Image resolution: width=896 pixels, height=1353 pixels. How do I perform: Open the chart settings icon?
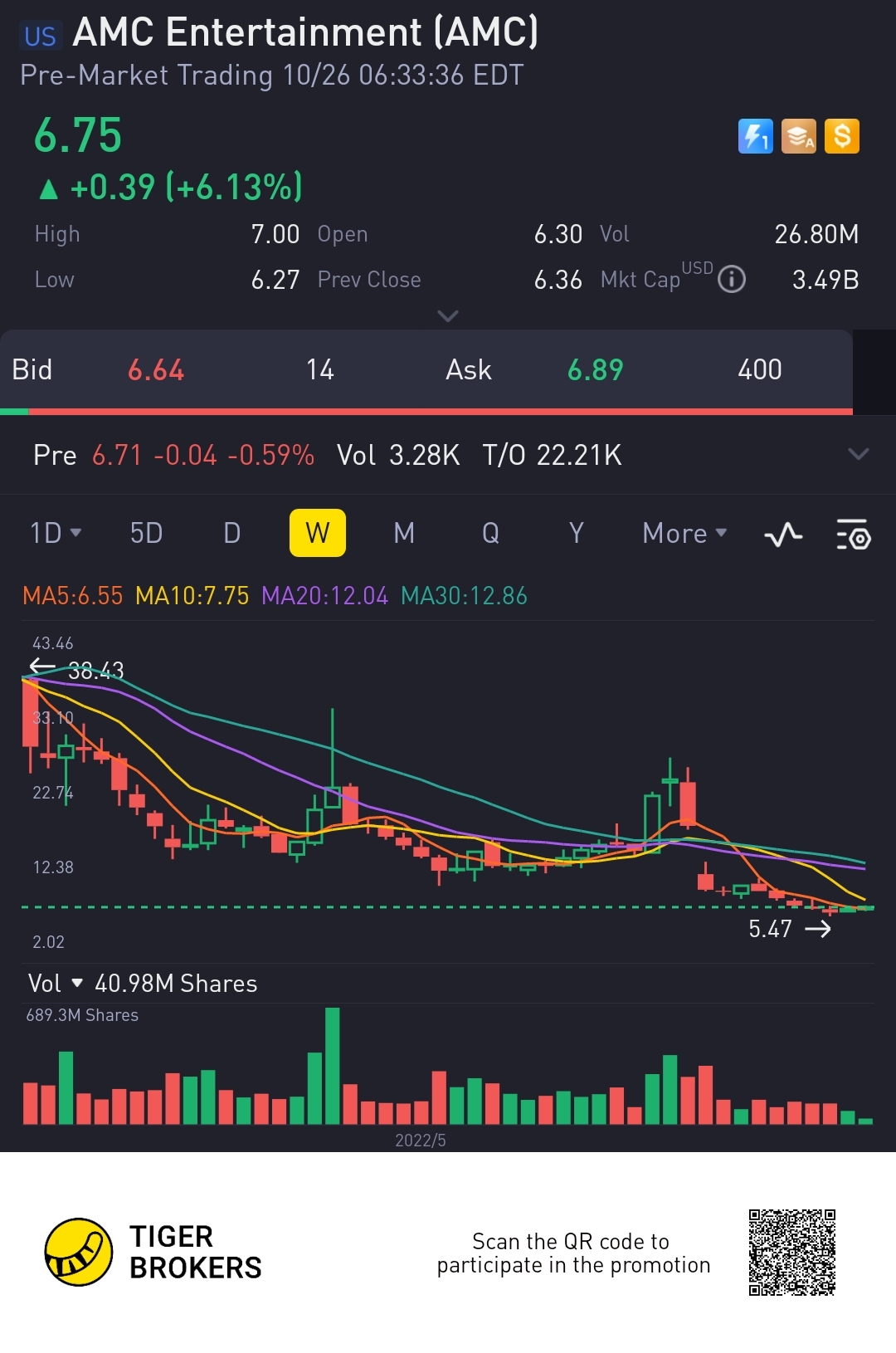853,534
